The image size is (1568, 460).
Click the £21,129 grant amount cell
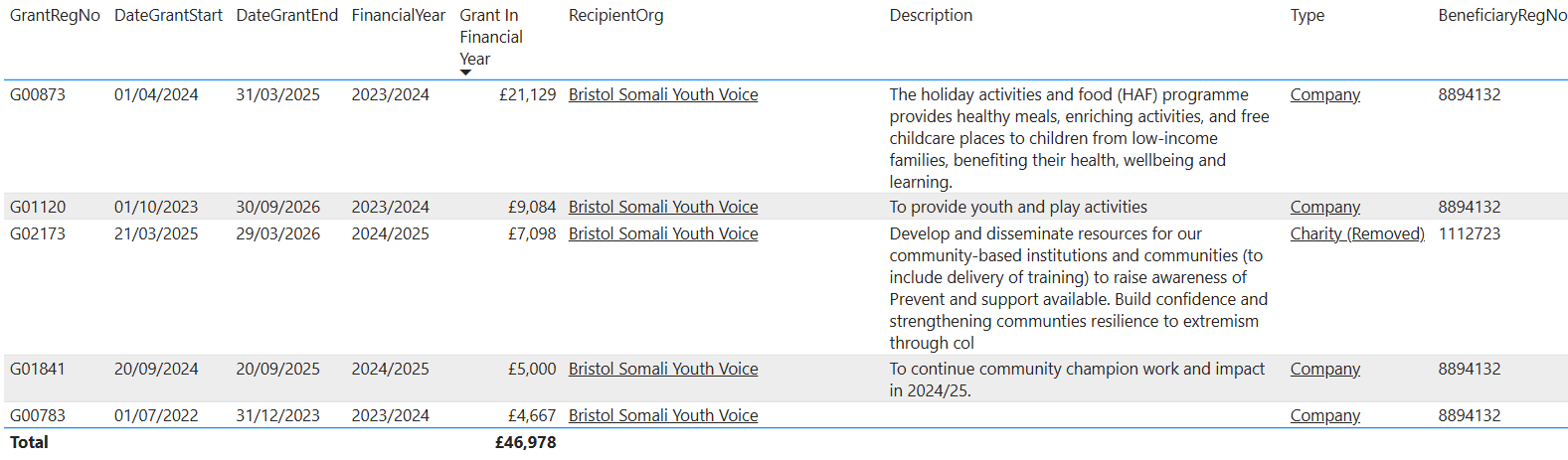(527, 95)
